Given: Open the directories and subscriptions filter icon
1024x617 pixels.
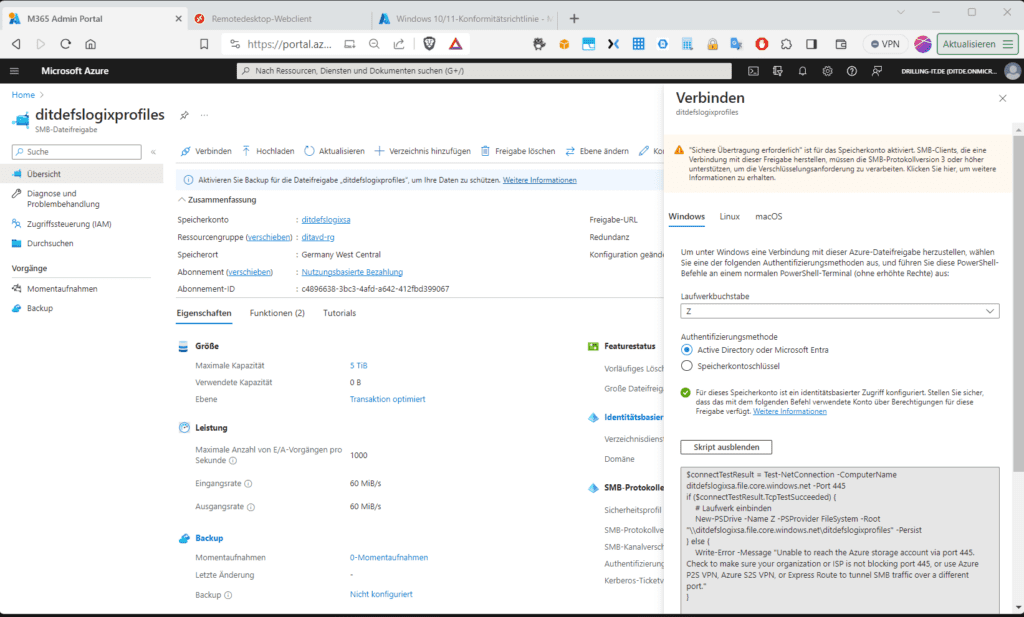Looking at the screenshot, I should 778,71.
